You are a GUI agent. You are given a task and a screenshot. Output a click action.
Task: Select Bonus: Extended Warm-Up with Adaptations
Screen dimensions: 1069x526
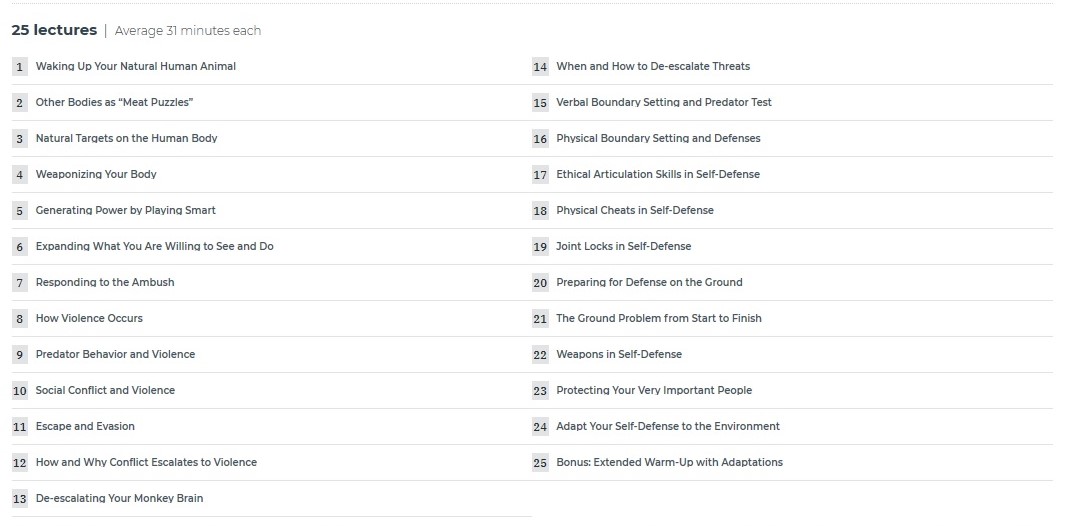tap(669, 462)
